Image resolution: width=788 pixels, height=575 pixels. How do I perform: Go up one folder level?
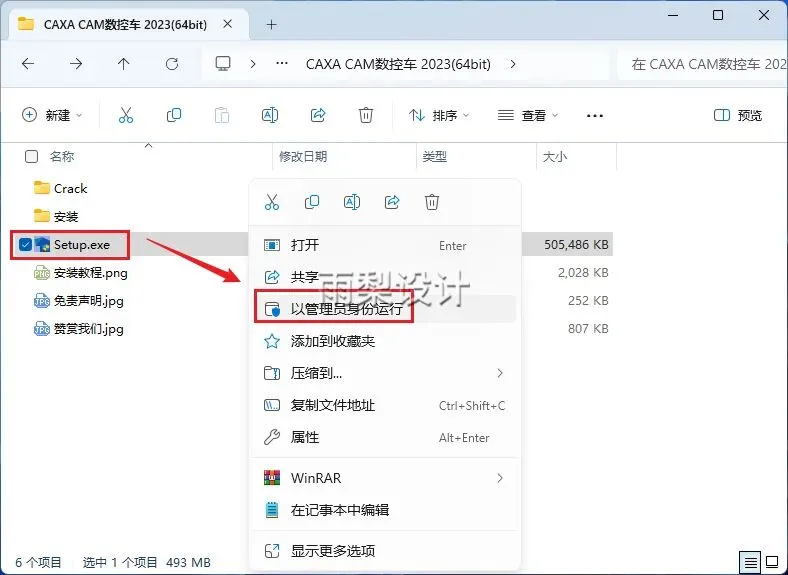point(124,64)
